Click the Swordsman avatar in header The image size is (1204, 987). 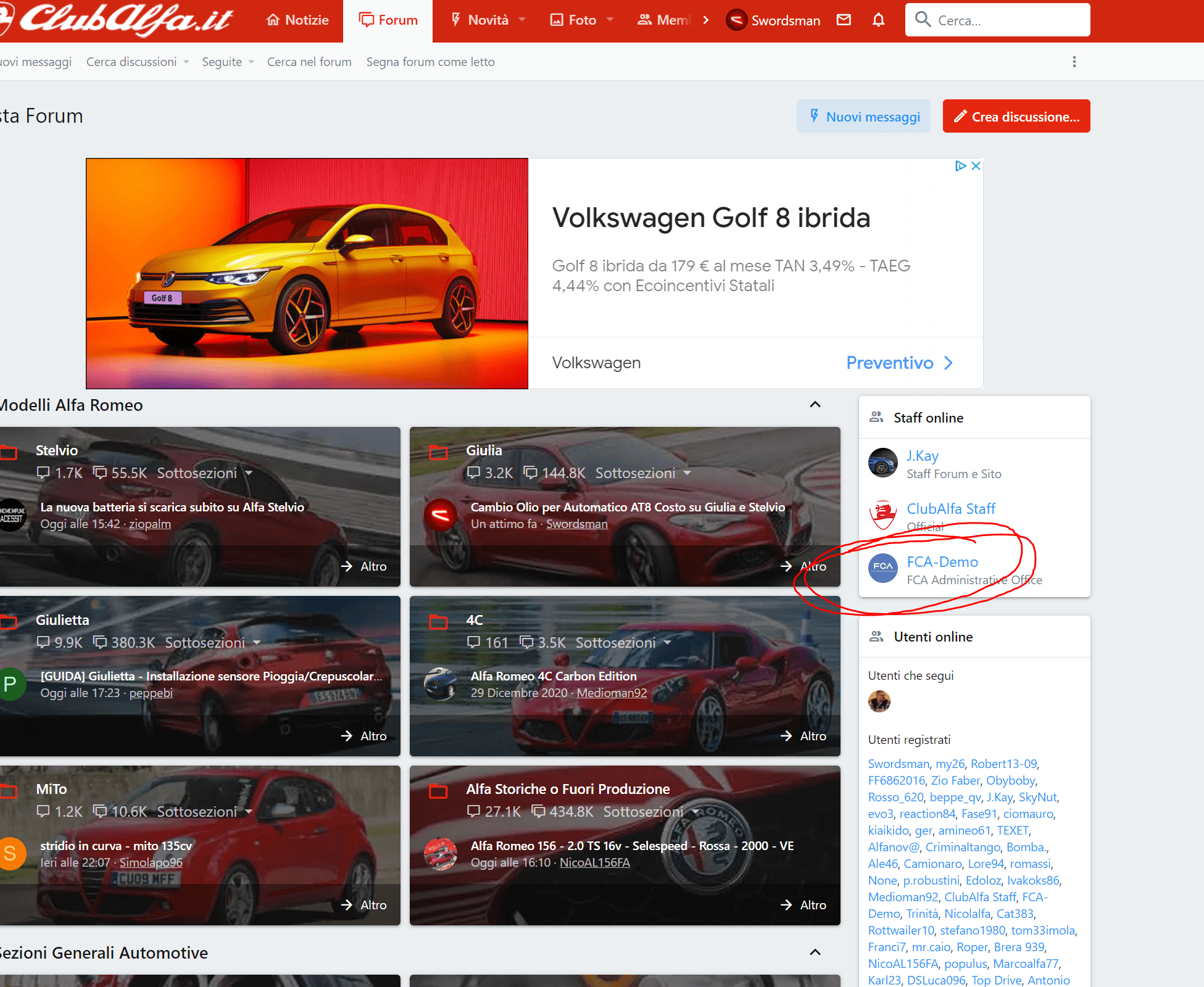[736, 20]
